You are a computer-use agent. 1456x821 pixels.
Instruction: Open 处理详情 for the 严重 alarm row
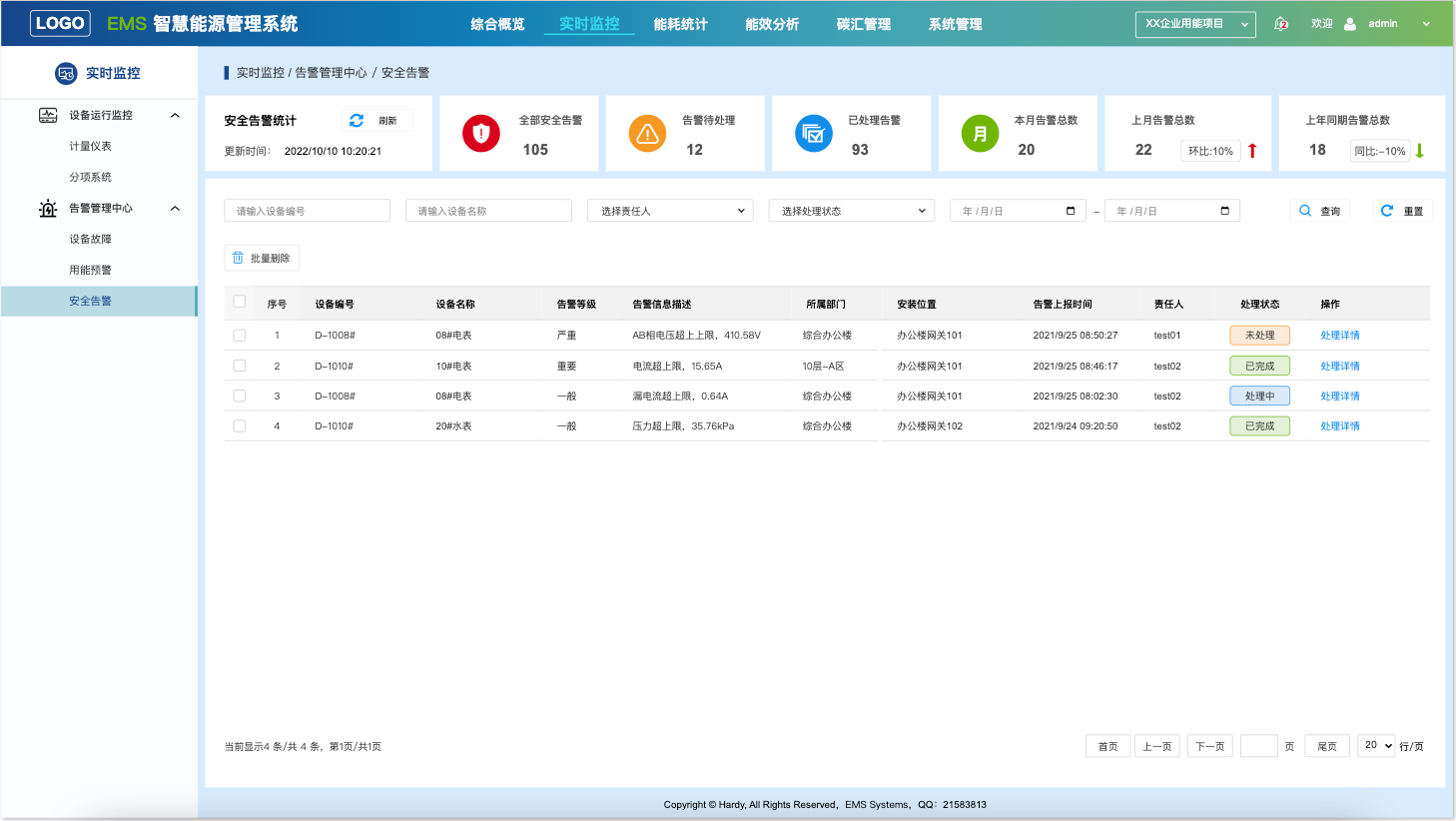[x=1339, y=335]
